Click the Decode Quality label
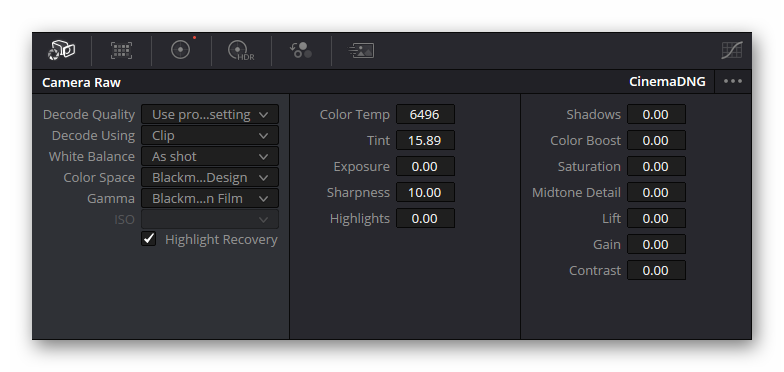784x372 pixels. (x=89, y=114)
